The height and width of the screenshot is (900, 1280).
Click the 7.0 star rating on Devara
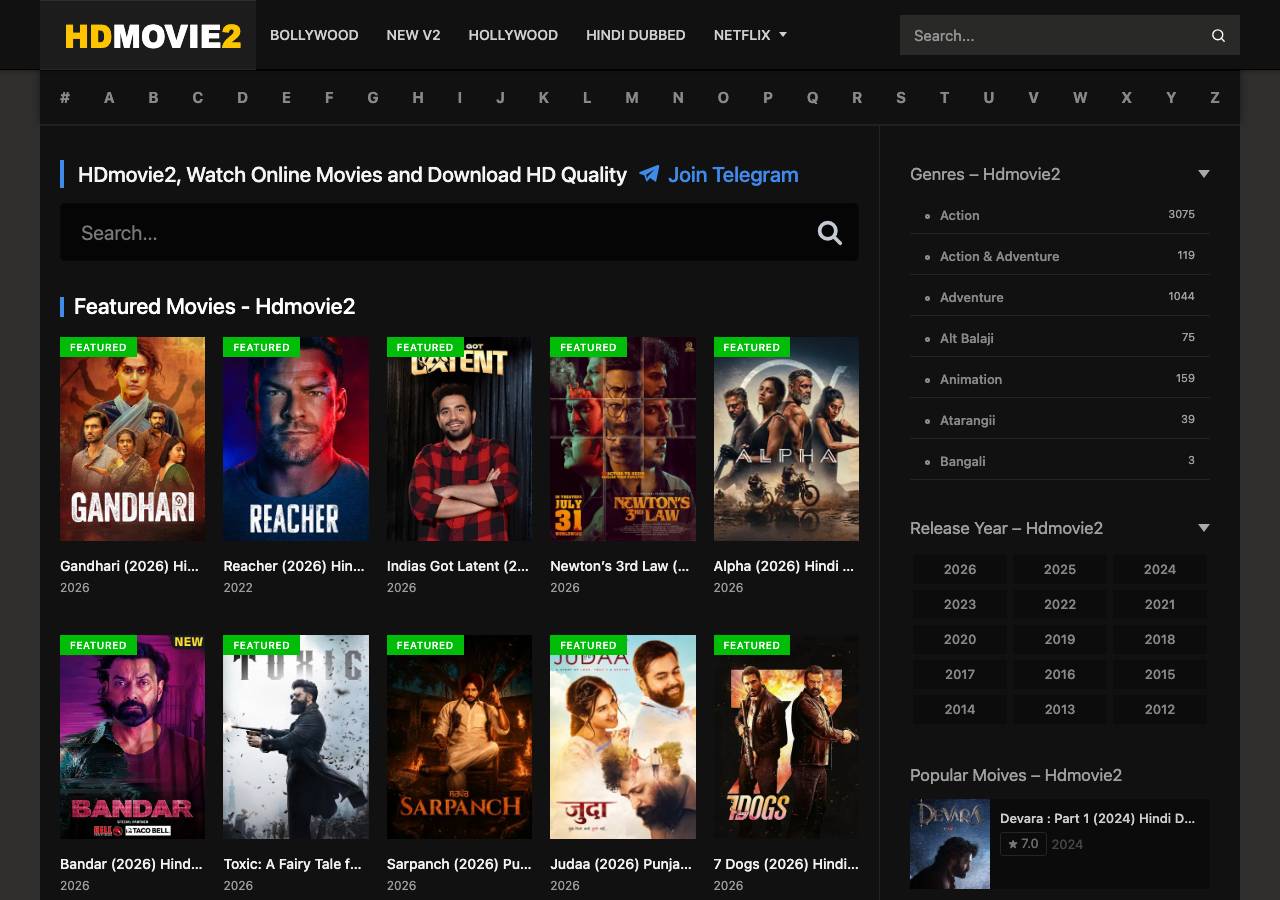click(x=1023, y=844)
